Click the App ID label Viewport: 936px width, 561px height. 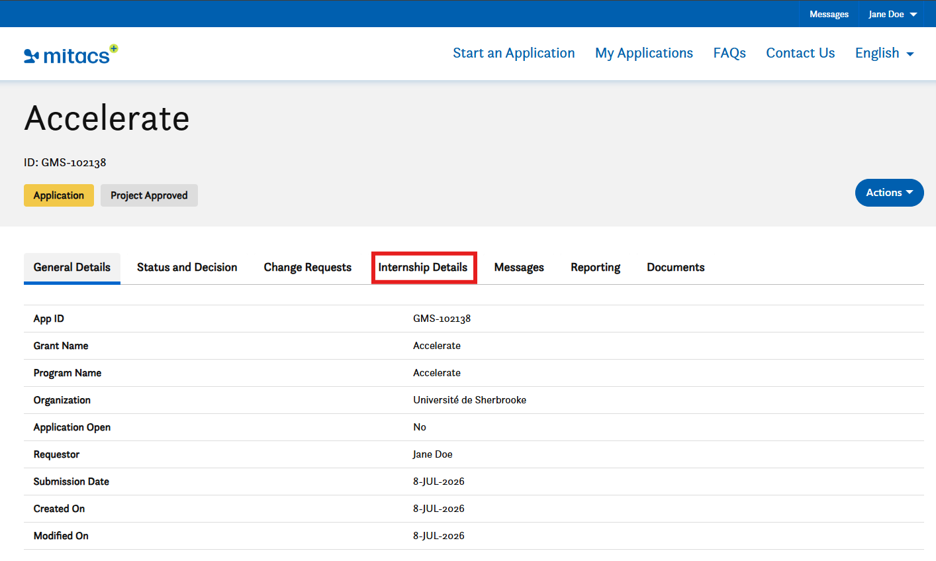click(48, 319)
